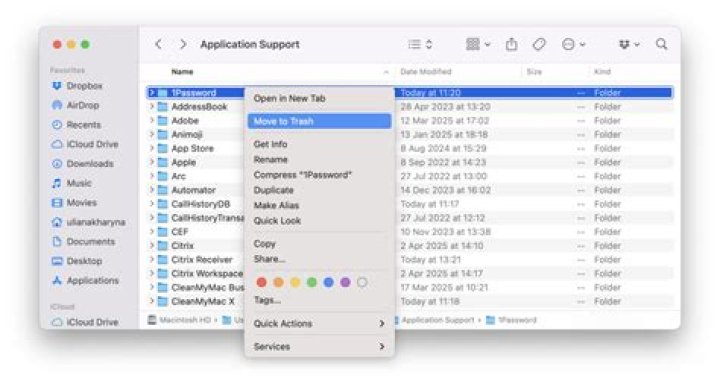Expand the Animoji folder
Screen dimensions: 720x381
point(152,134)
